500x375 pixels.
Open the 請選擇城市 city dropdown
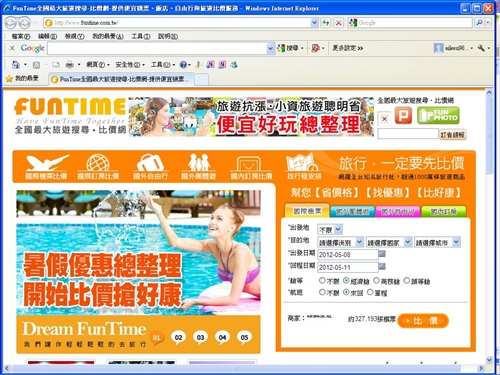437,242
